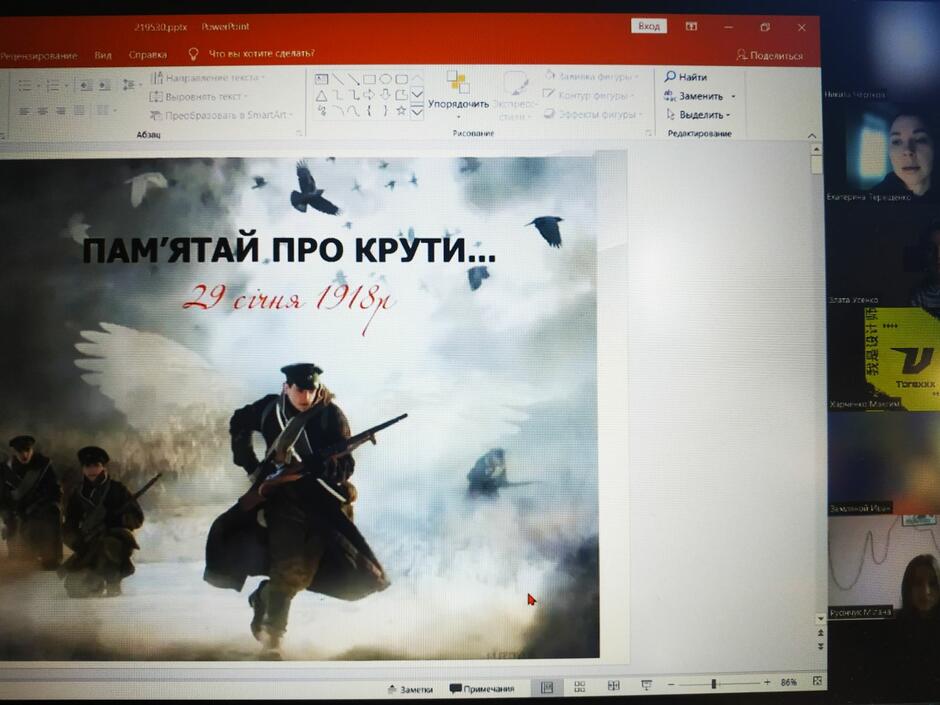
Task: Open Text Direction (Направление текста) dropdown
Action: tap(207, 77)
